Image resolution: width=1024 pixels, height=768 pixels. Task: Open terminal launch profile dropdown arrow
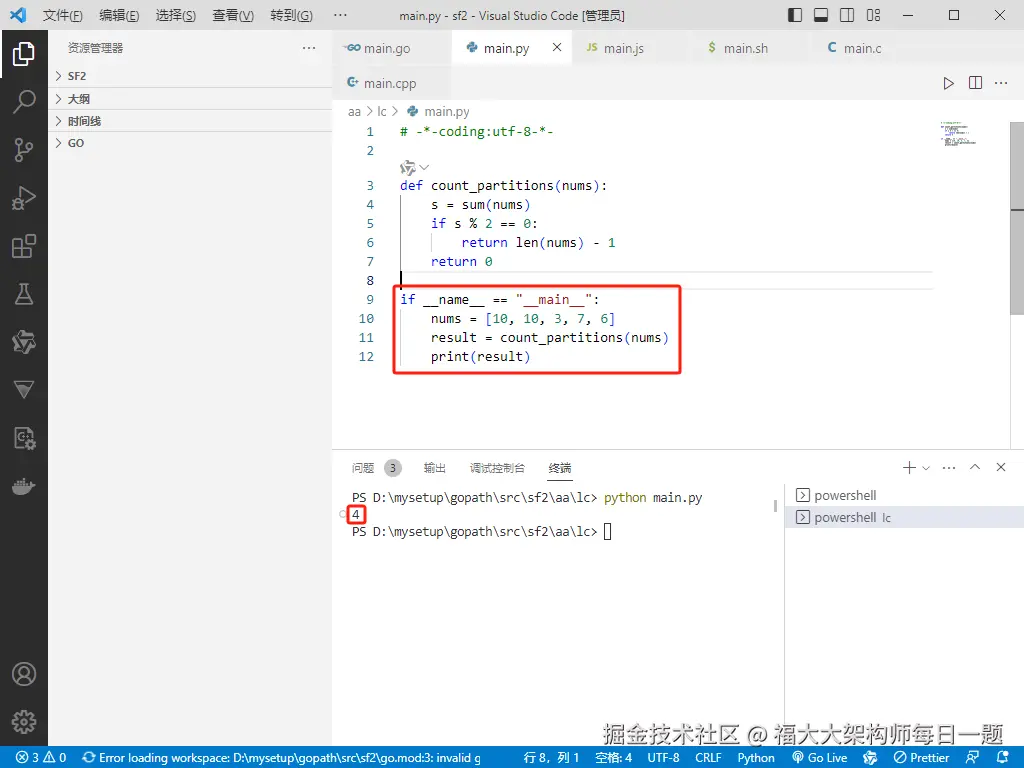coord(926,468)
